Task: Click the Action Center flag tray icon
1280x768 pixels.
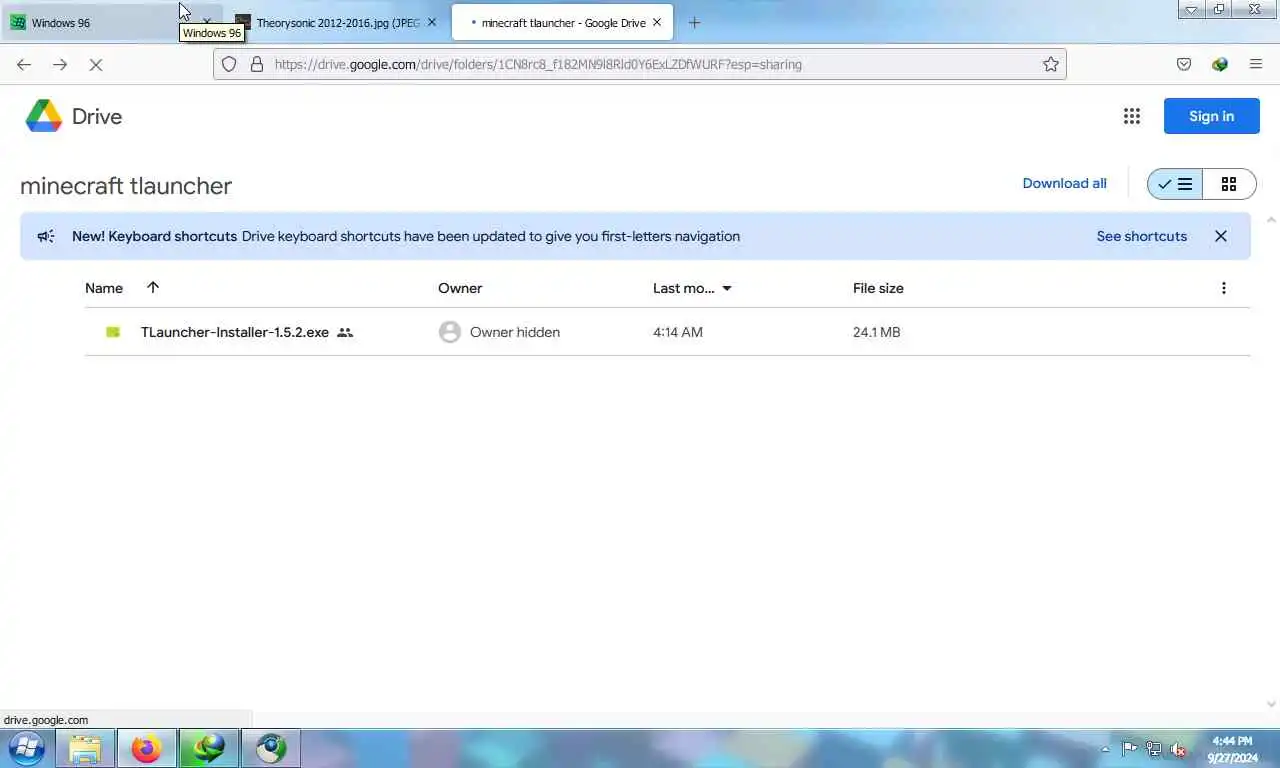Action: 1129,748
